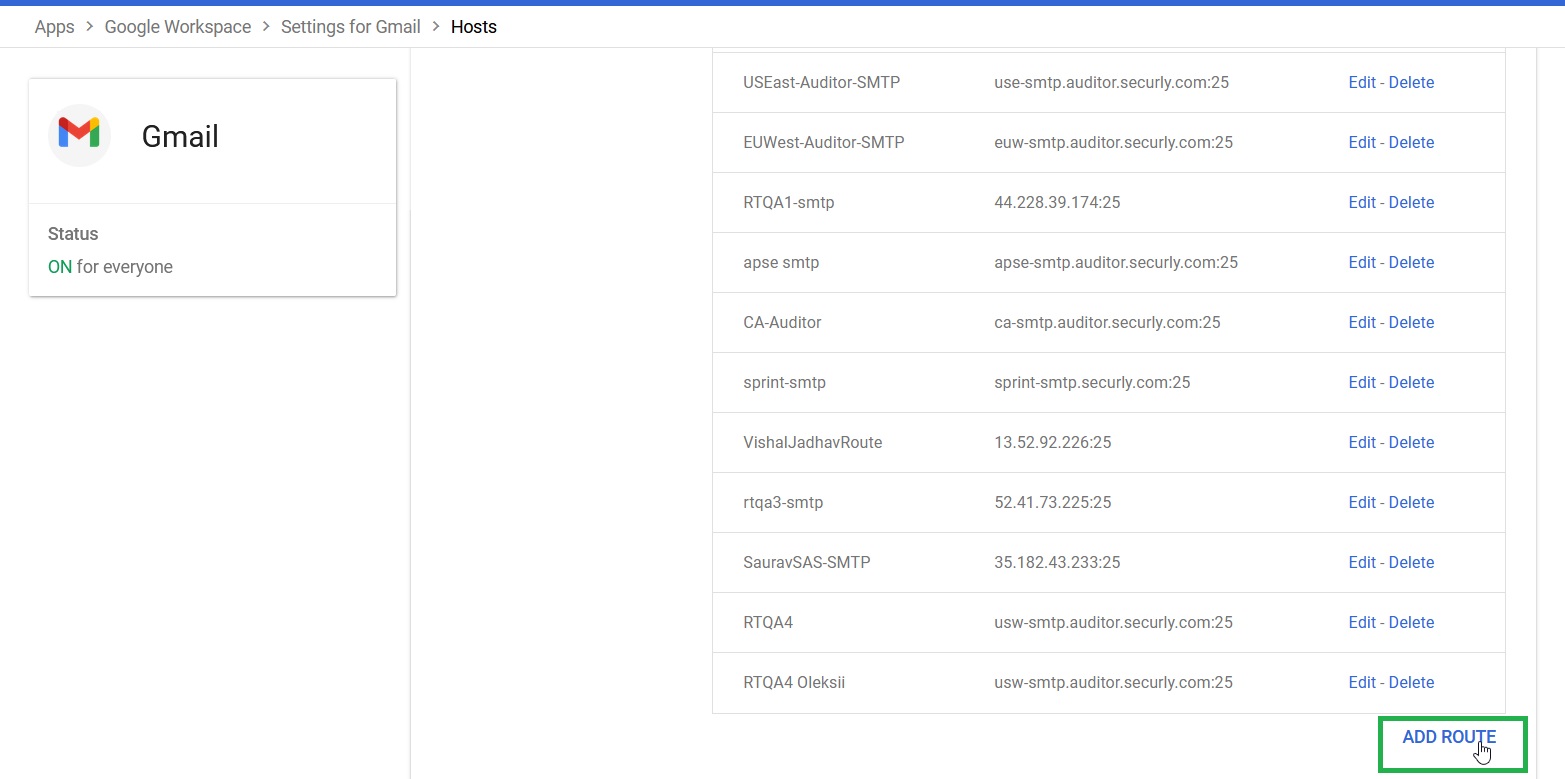Edit the RTQA4 route
The image size is (1565, 779).
(x=1361, y=623)
